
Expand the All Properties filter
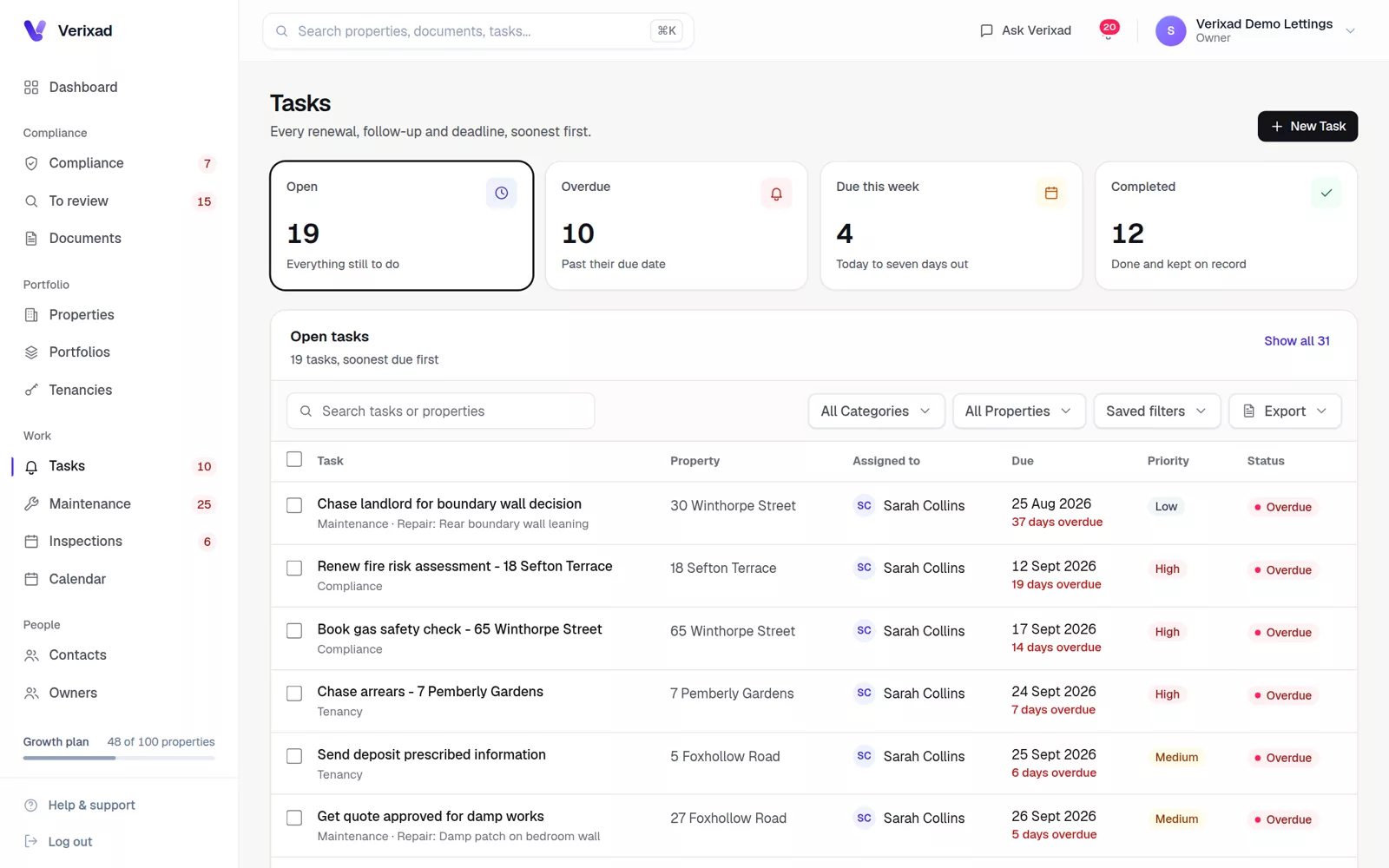[1018, 411]
